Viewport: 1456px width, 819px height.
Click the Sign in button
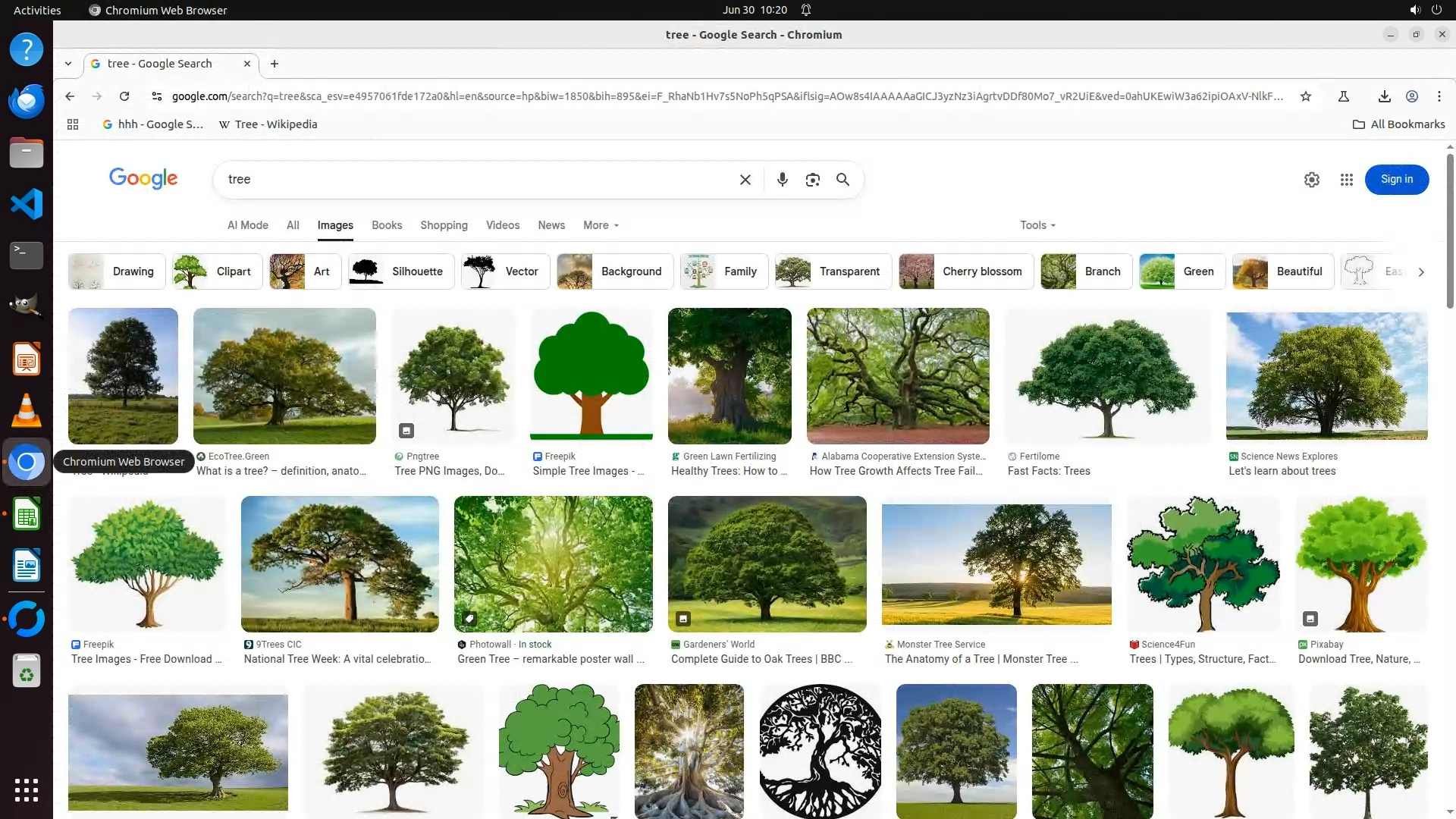(1396, 180)
